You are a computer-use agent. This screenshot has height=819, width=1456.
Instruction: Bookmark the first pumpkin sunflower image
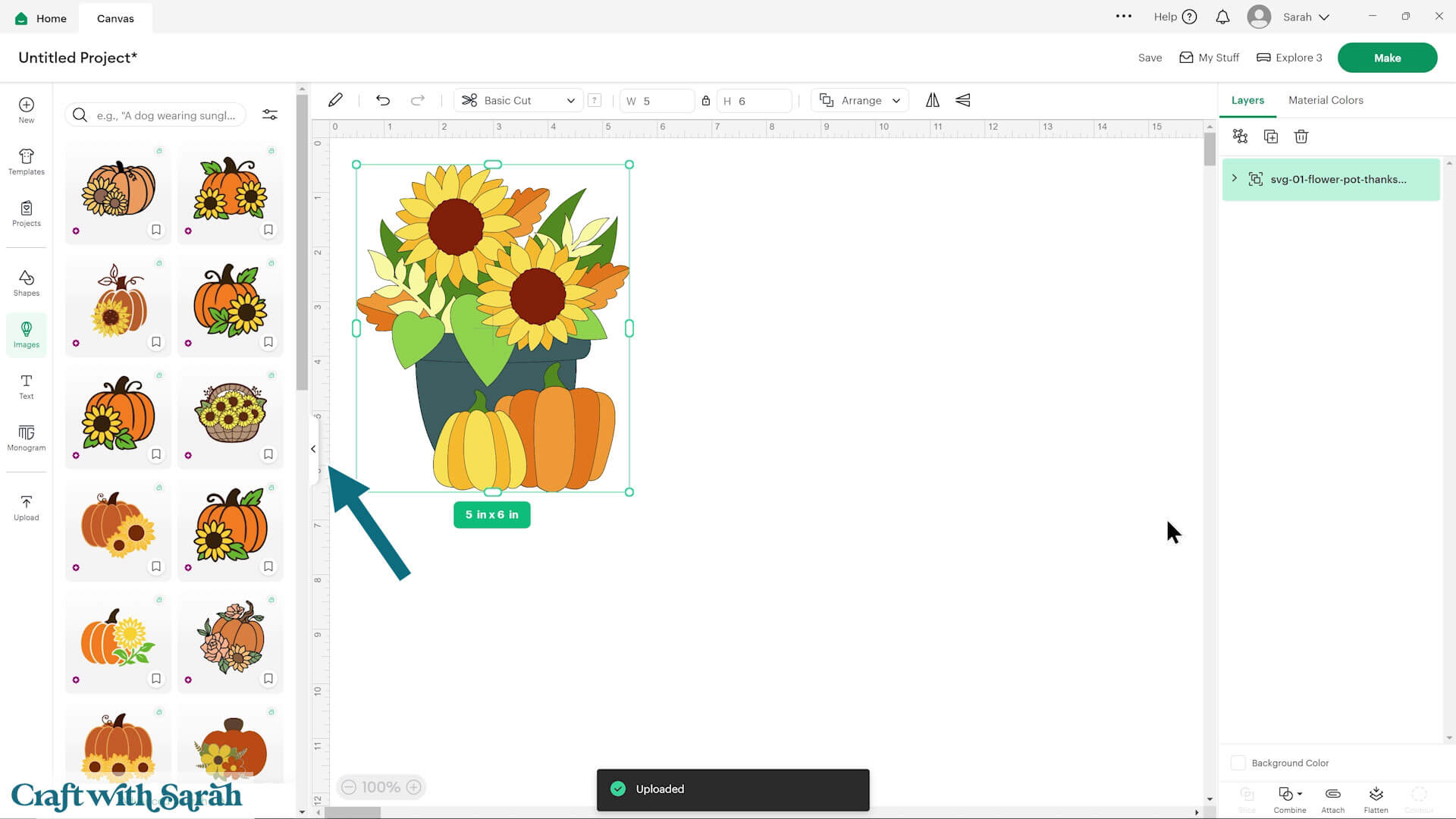click(156, 230)
